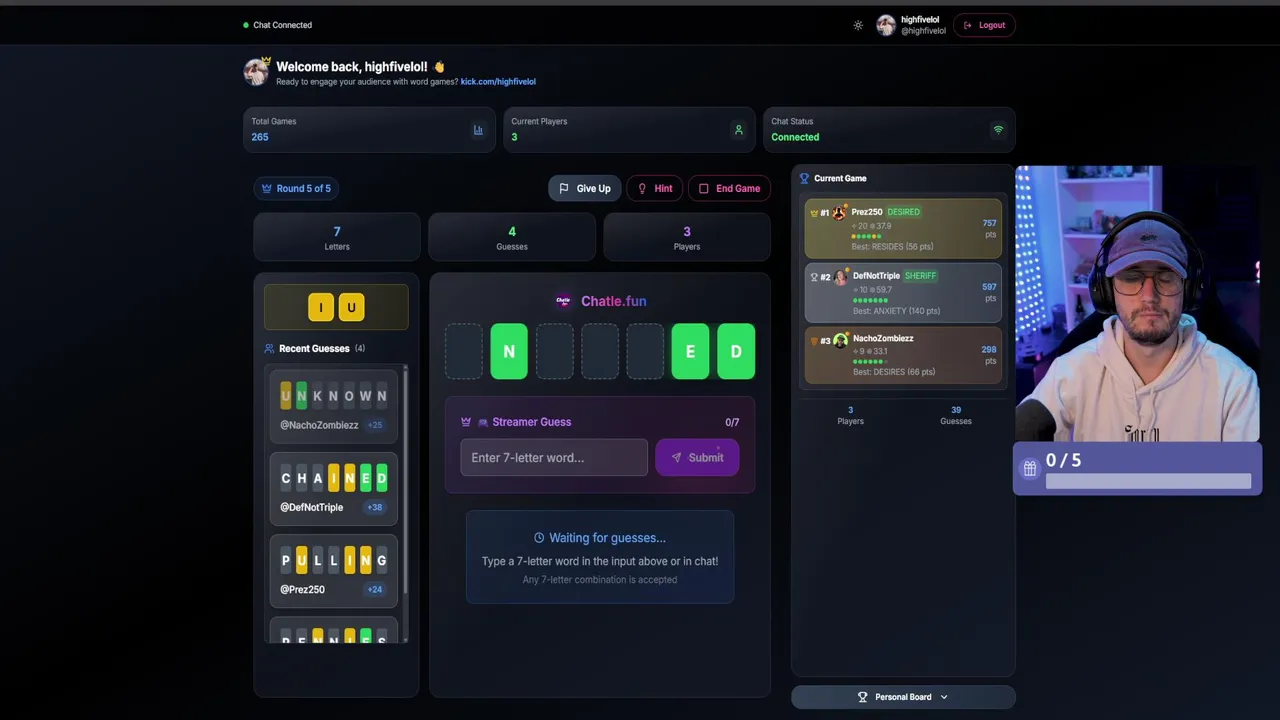Image resolution: width=1280 pixels, height=720 pixels.
Task: Submit the streamer guess
Action: [x=697, y=457]
